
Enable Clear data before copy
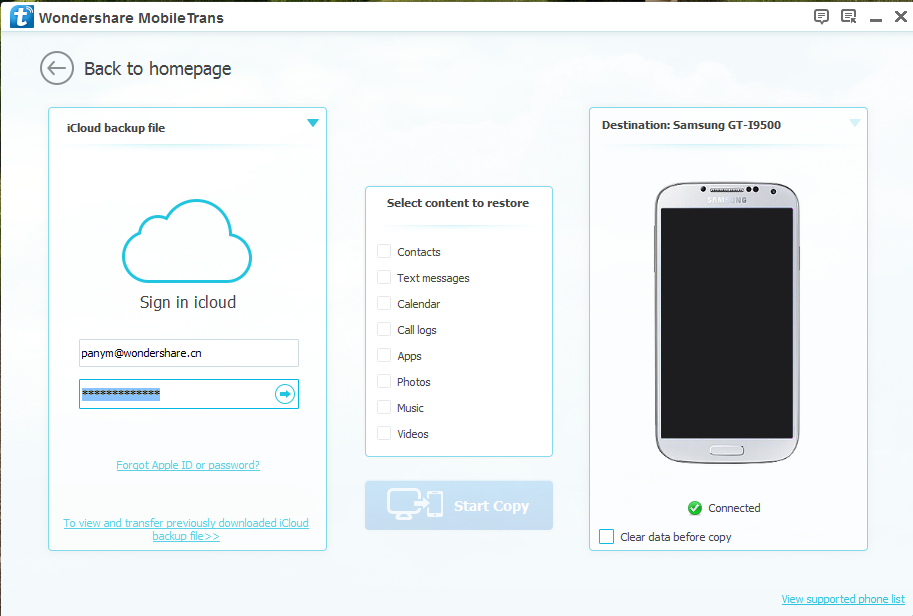(x=606, y=536)
